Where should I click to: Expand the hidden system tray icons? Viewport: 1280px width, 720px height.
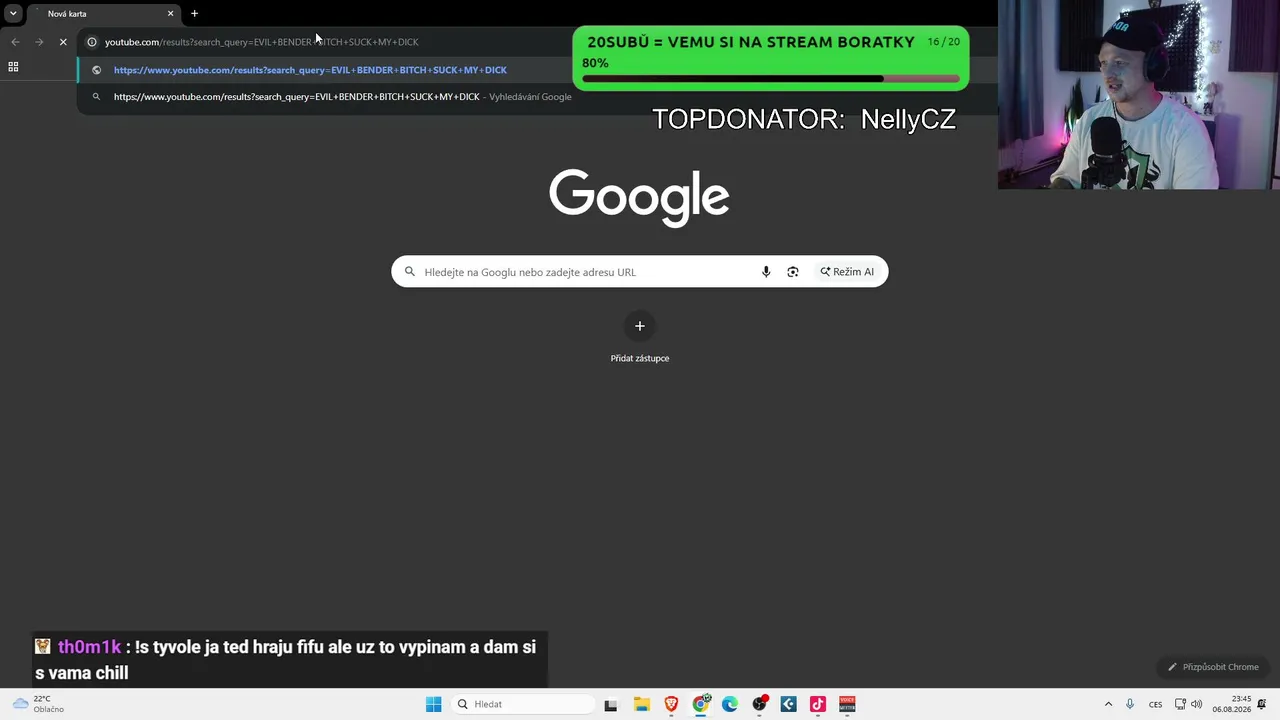pos(1108,704)
